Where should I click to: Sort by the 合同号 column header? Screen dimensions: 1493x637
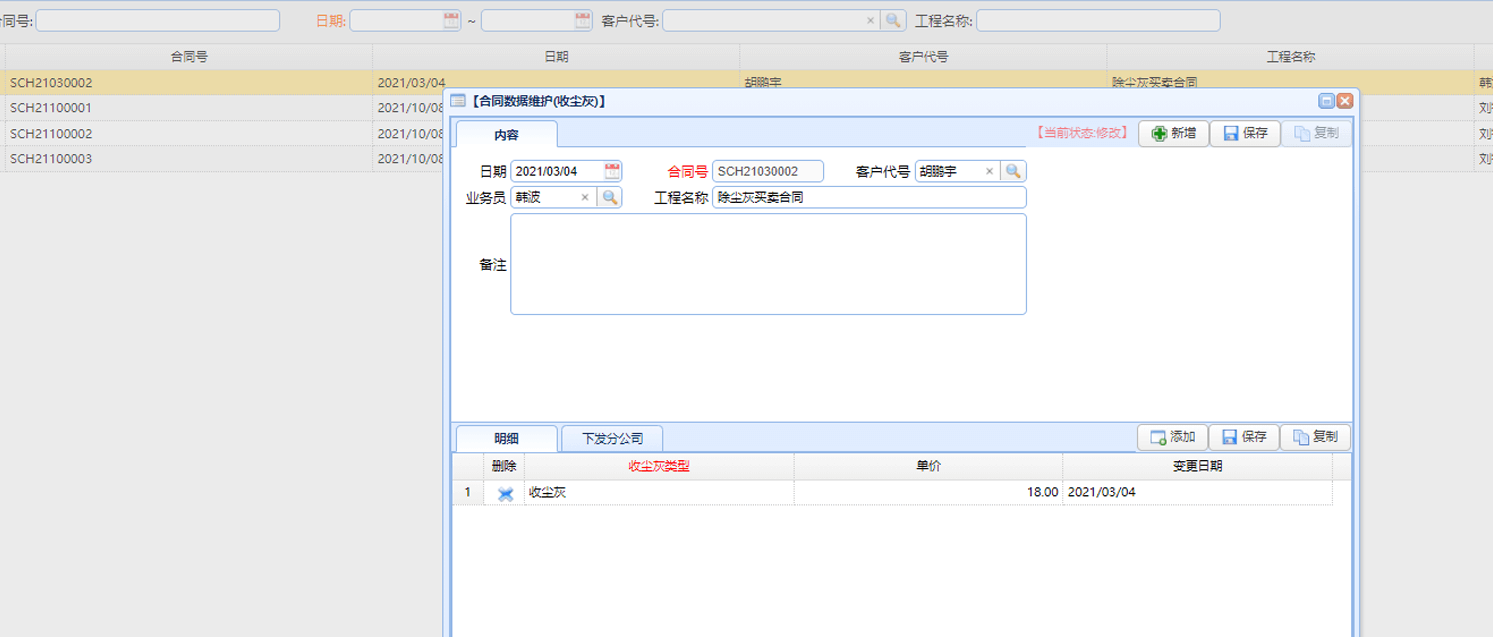(189, 57)
